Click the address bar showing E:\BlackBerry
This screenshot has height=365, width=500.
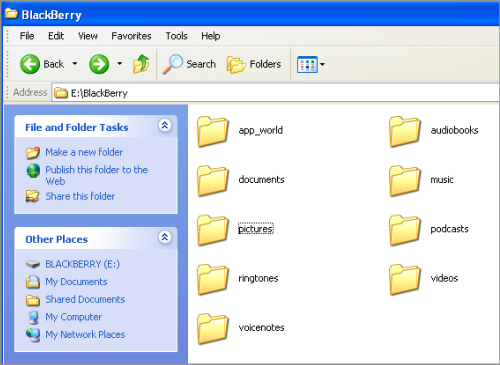[x=275, y=93]
